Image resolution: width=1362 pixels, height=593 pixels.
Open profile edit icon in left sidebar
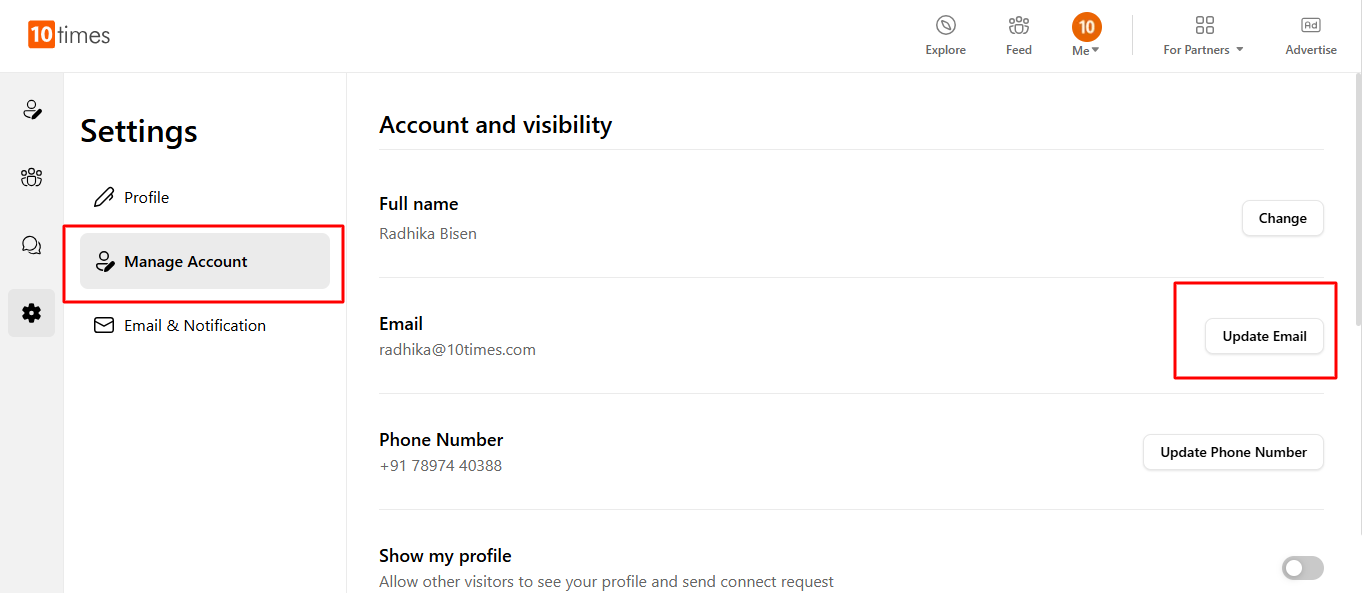pos(32,110)
